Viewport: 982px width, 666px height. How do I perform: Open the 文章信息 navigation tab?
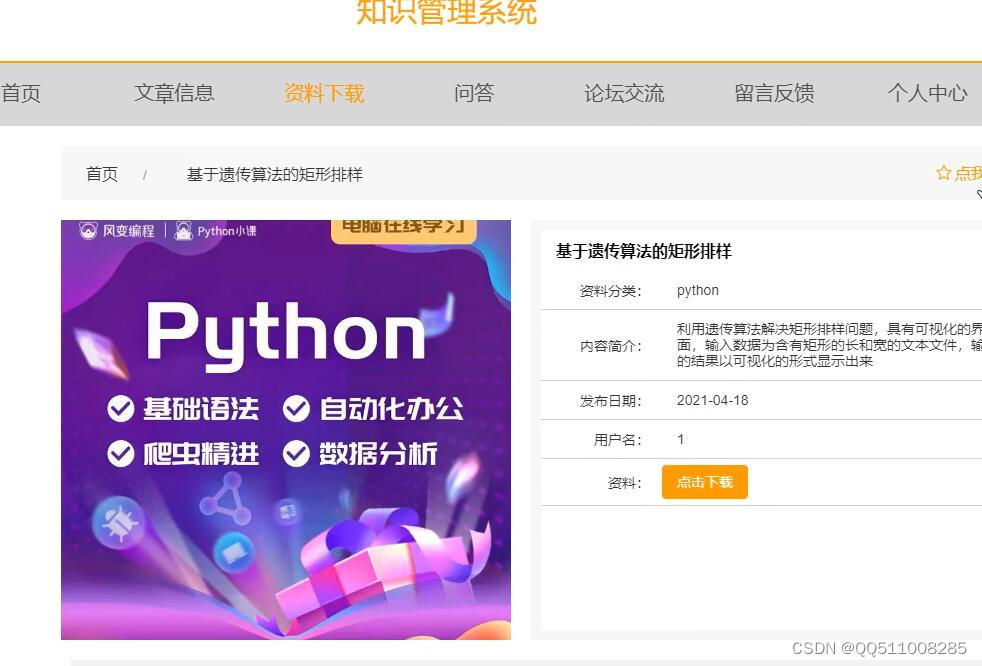174,93
